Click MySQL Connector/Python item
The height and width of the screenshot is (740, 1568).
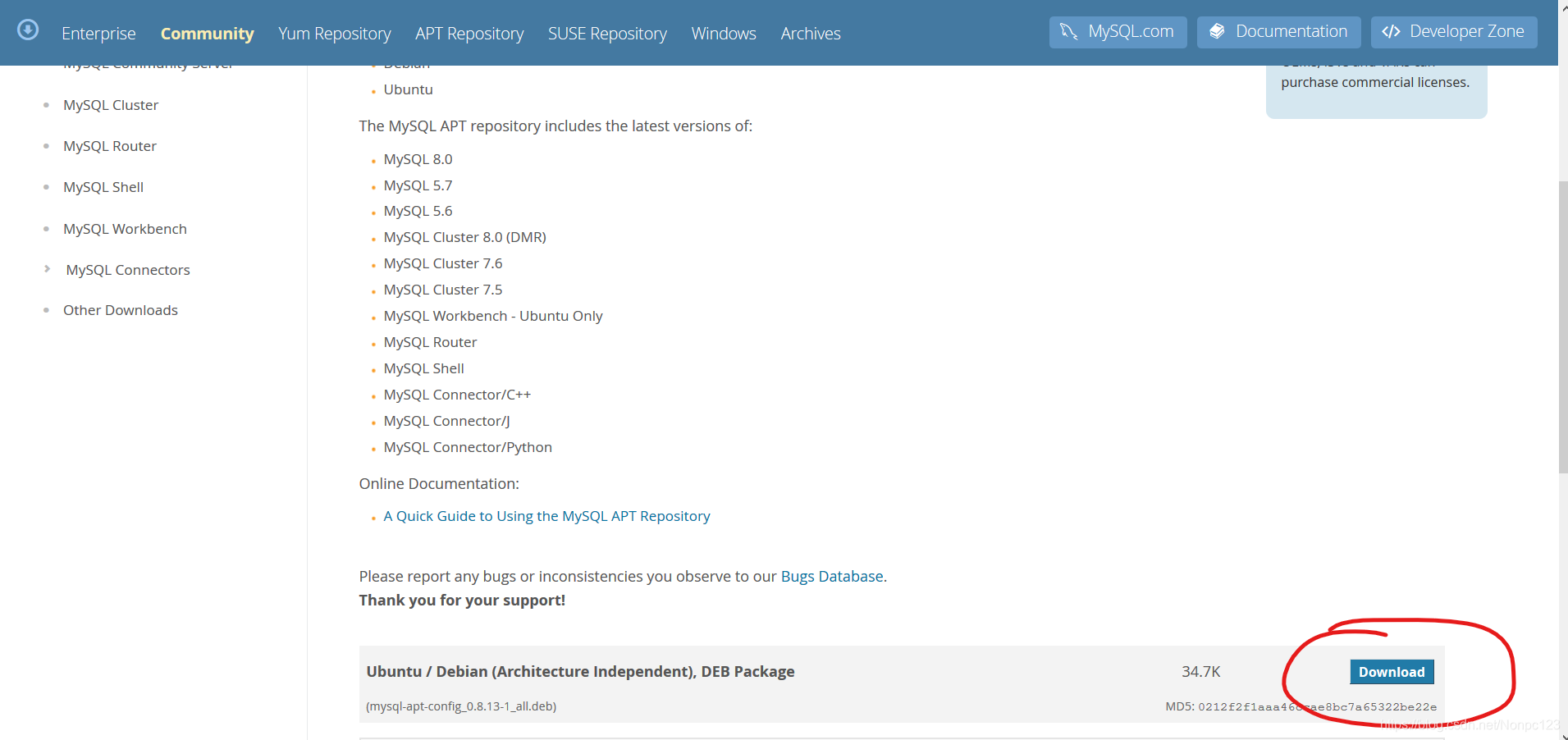(x=468, y=447)
